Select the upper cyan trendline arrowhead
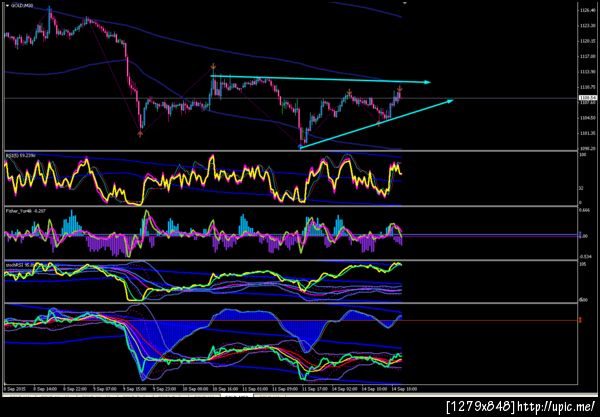600x417 pixels. click(427, 82)
